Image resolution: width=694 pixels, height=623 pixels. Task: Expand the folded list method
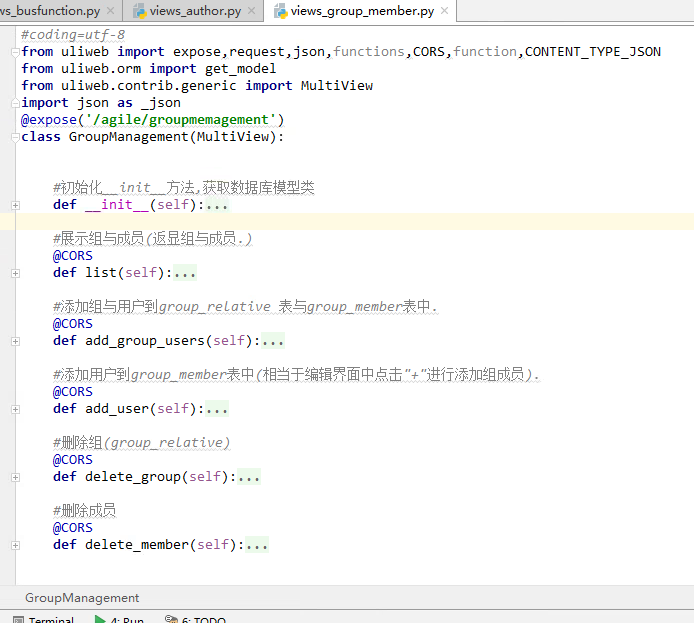click(x=15, y=273)
